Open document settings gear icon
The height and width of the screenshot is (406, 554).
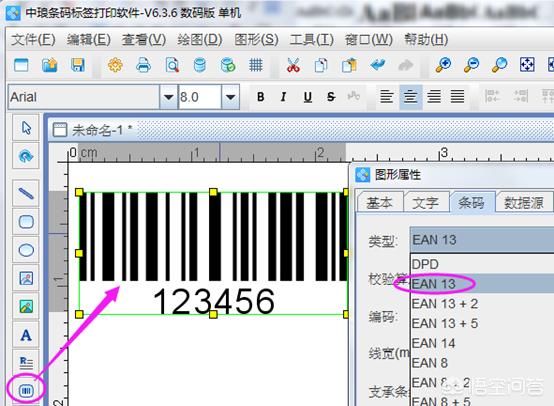[115, 65]
